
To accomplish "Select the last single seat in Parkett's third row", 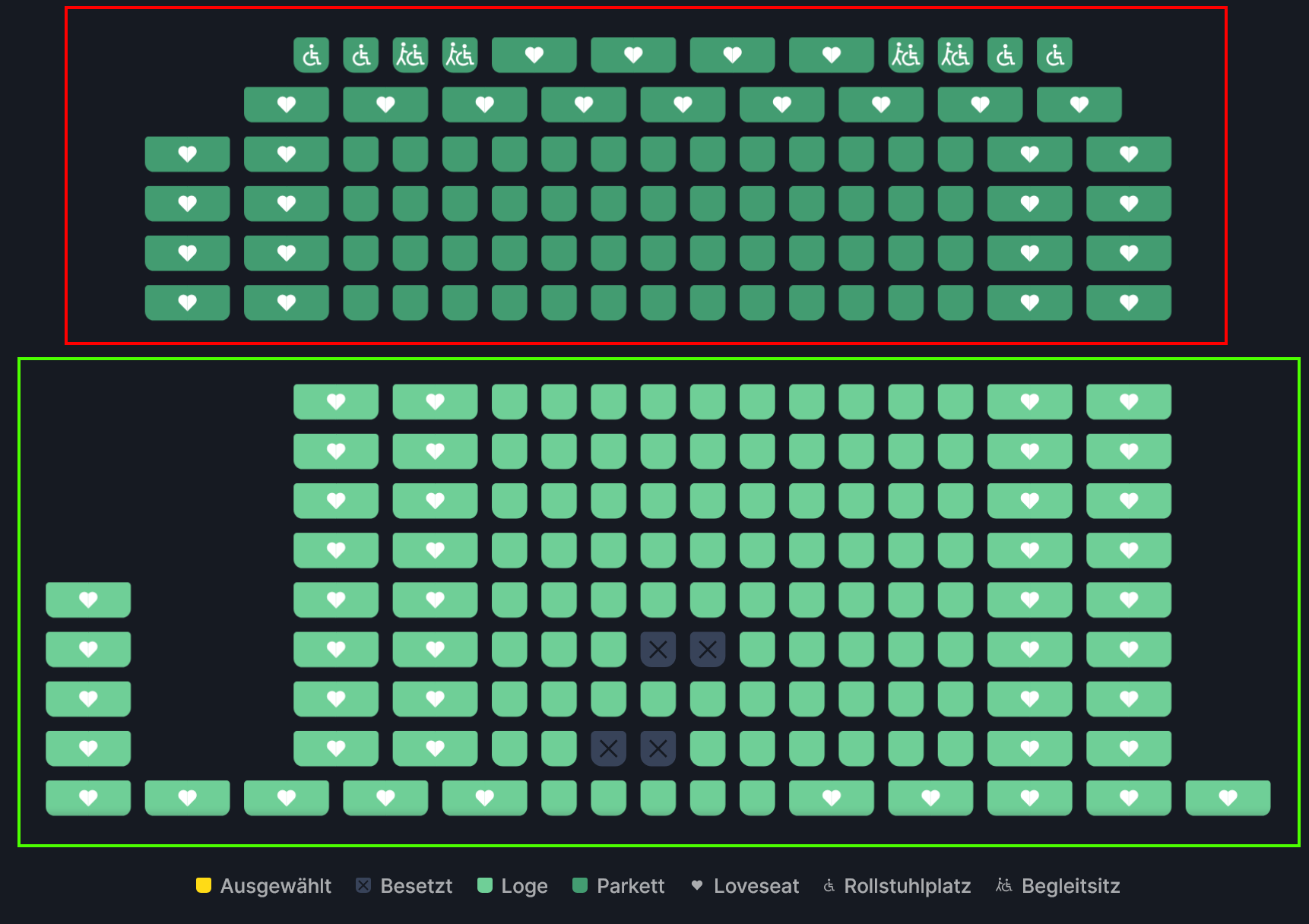I will click(956, 154).
